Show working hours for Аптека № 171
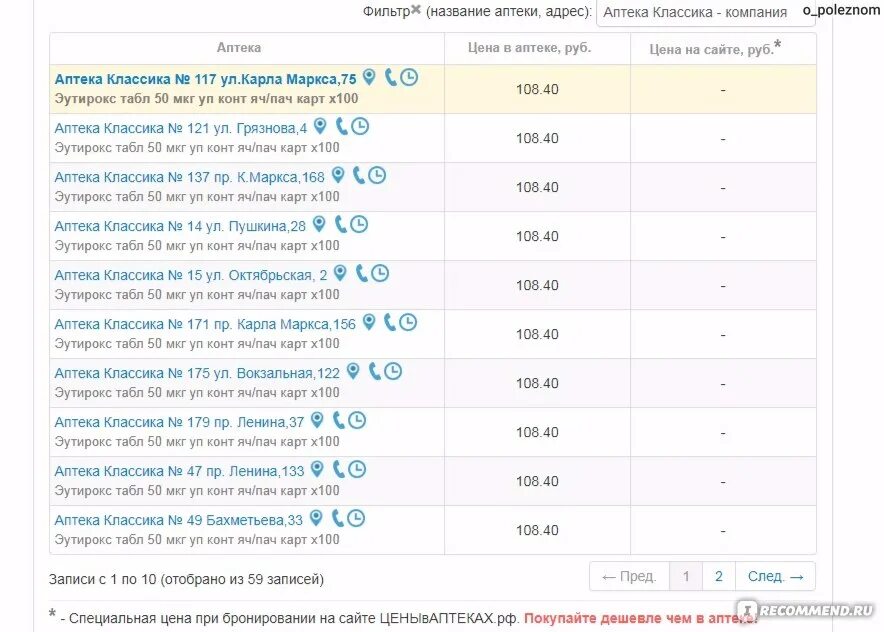The width and height of the screenshot is (884, 632). (x=408, y=322)
